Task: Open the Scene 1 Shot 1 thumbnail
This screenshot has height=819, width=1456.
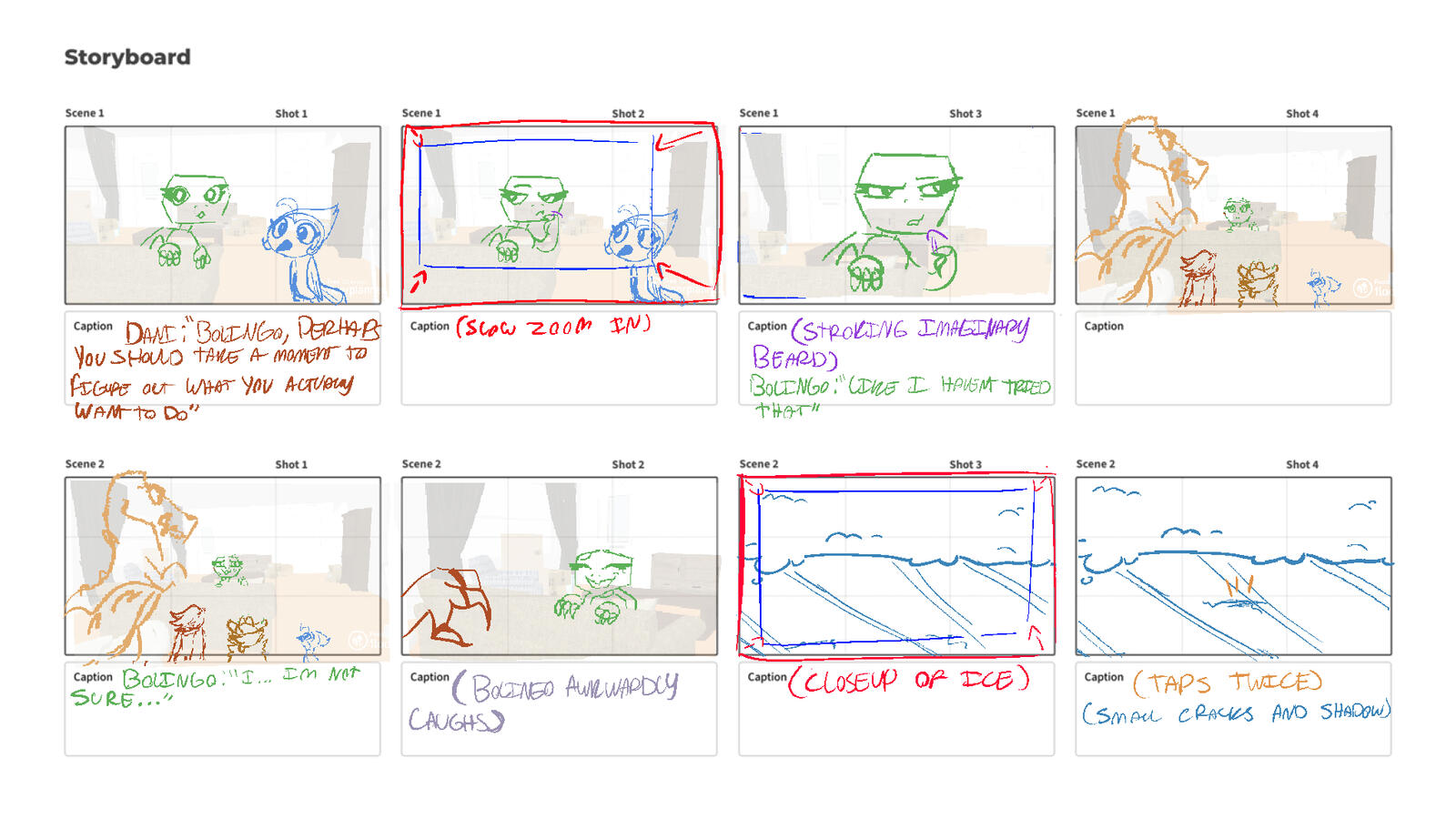Action: click(223, 215)
